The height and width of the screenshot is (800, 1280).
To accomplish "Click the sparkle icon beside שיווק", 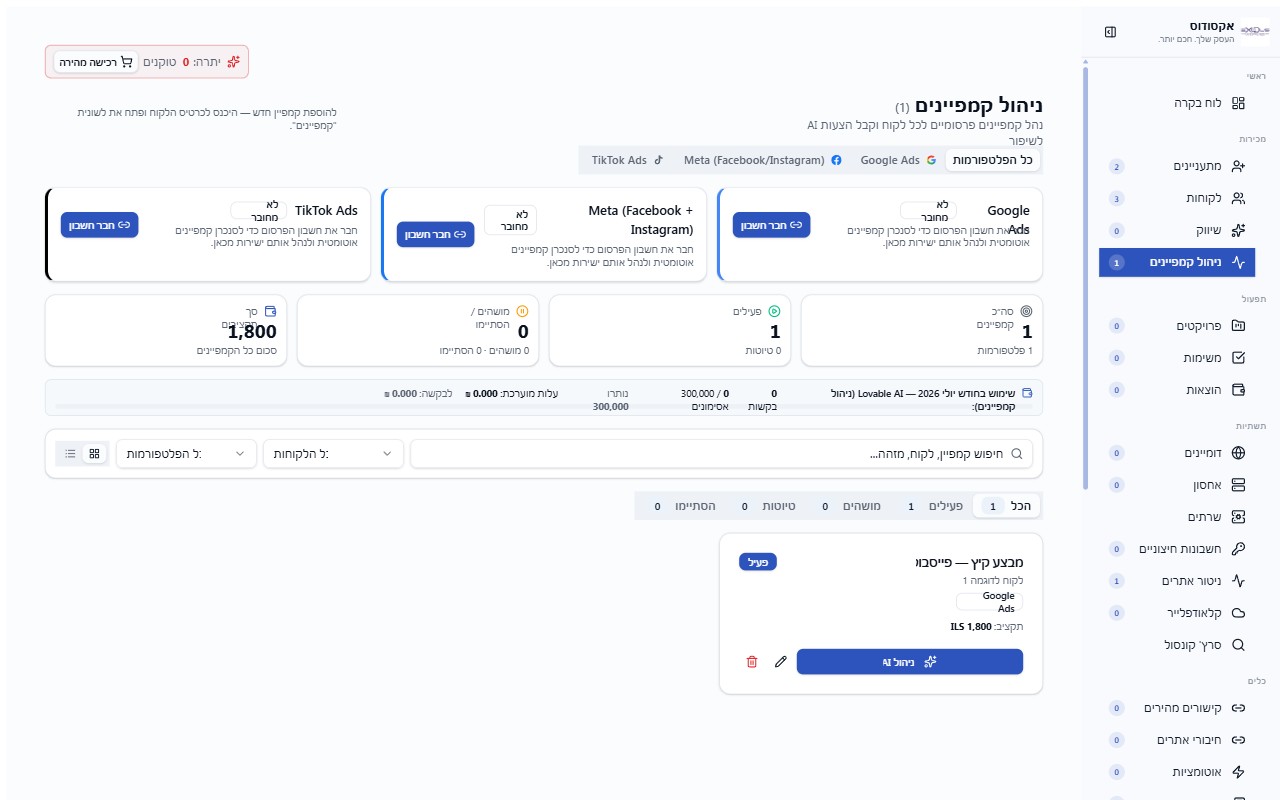I will pos(1238,230).
